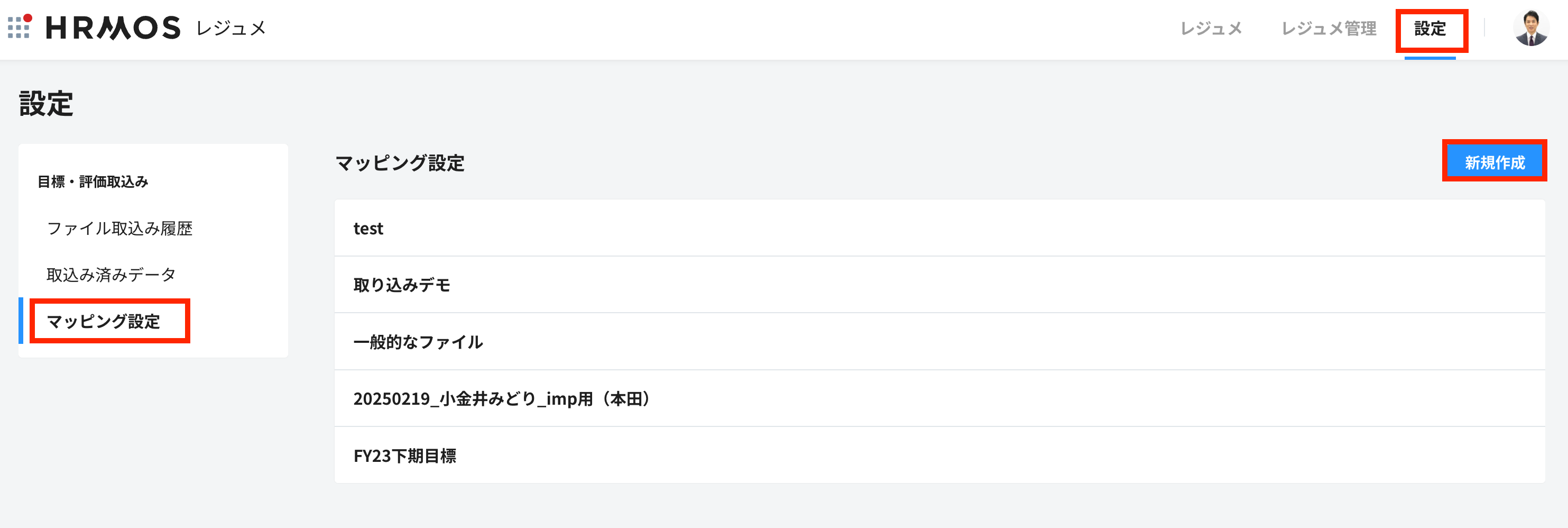Click the 新規作成 button
1568x528 pixels.
click(1495, 162)
